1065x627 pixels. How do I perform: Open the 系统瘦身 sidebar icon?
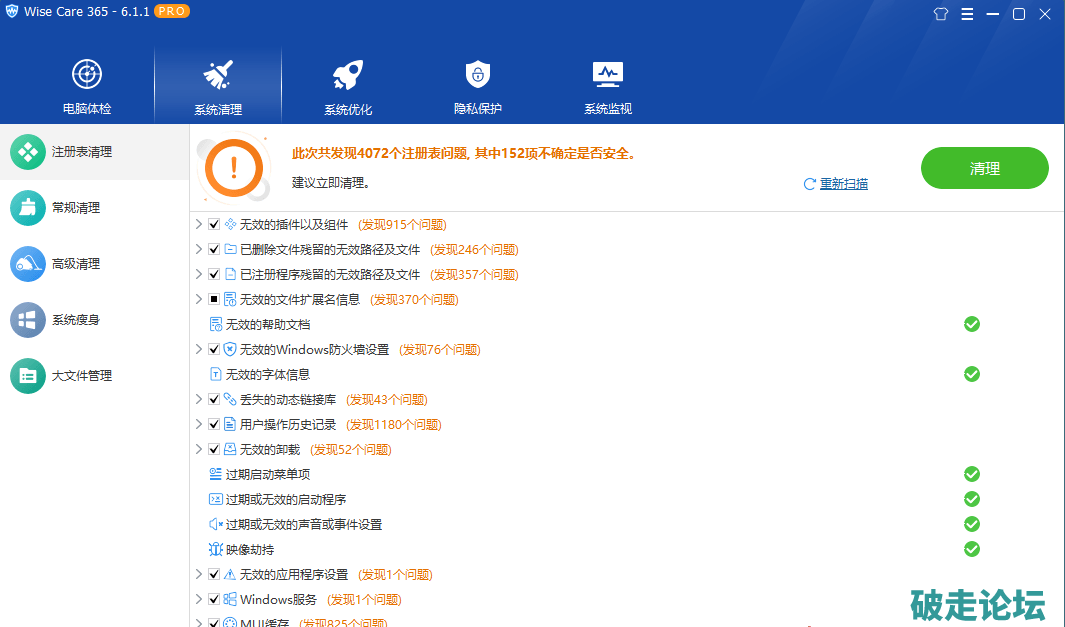[x=28, y=320]
